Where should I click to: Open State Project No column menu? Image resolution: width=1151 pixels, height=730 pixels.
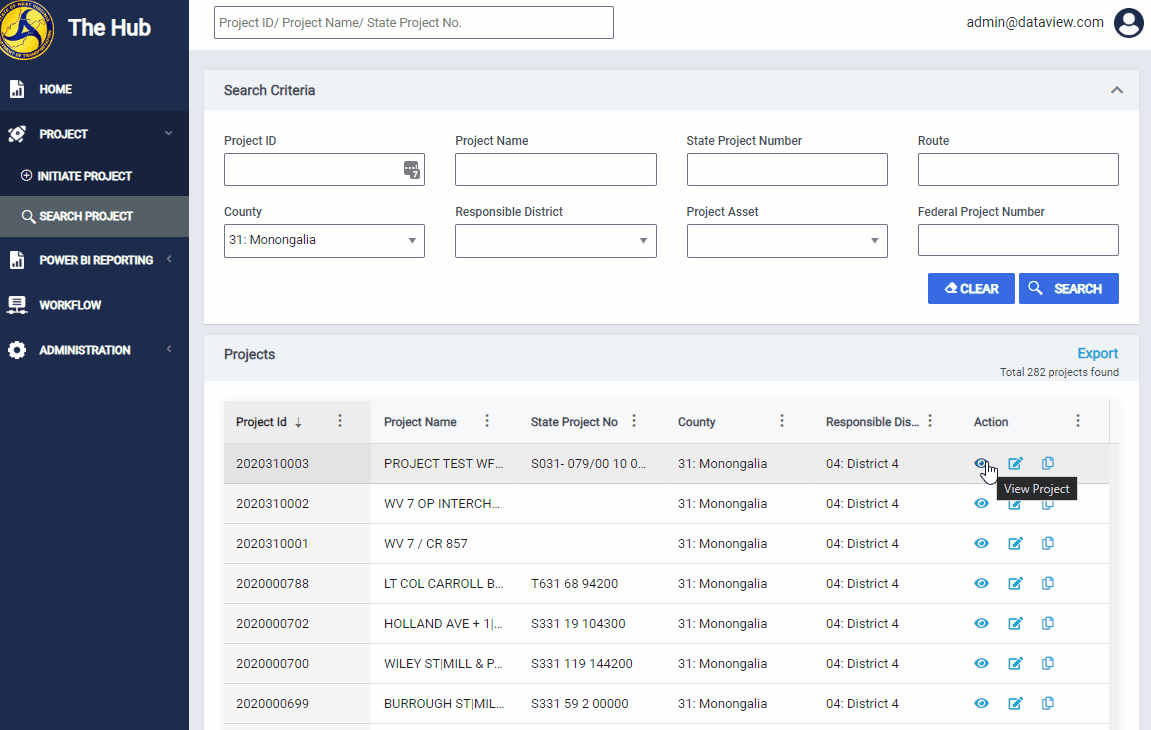634,421
